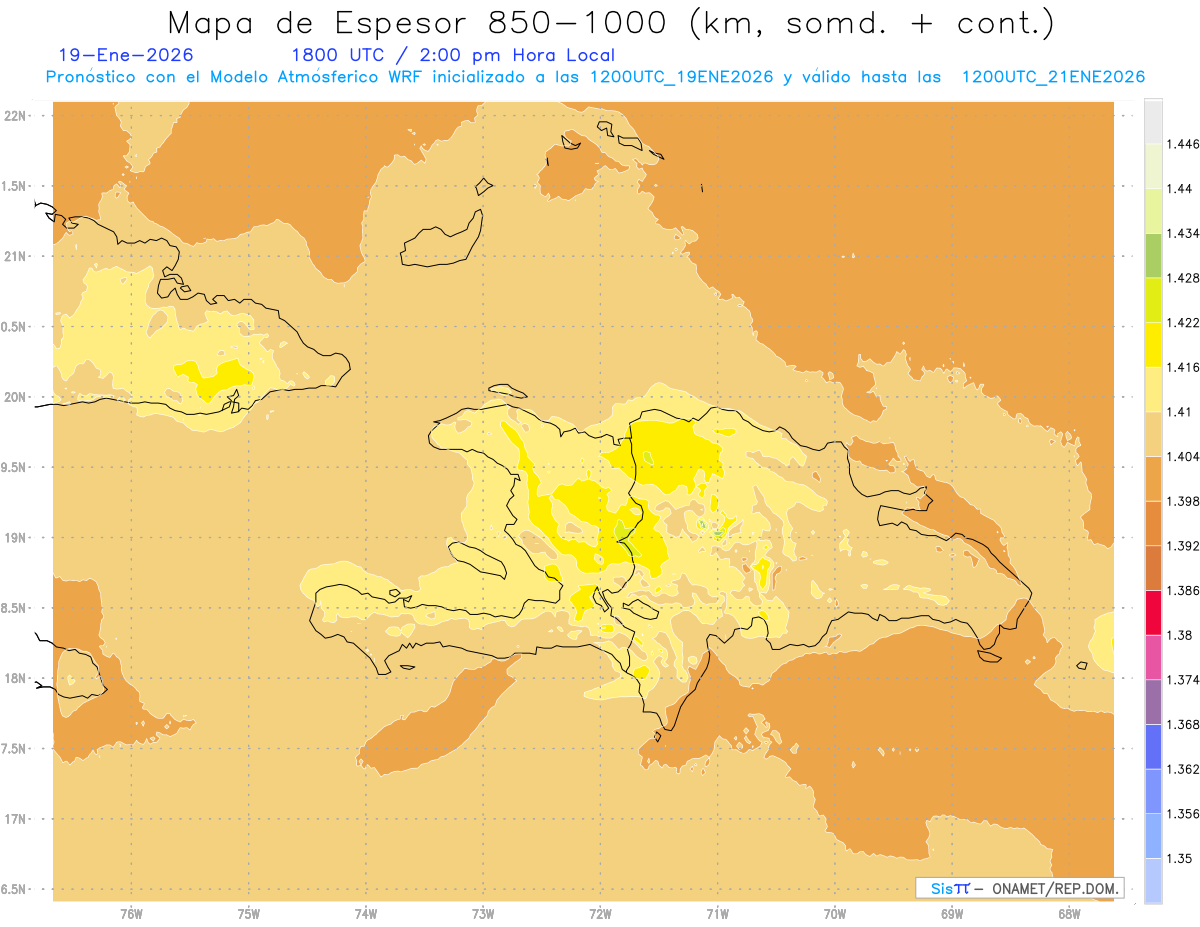The width and height of the screenshot is (1200, 927).
Task: Click the colorbar value '1.434'
Action: 1182,234
